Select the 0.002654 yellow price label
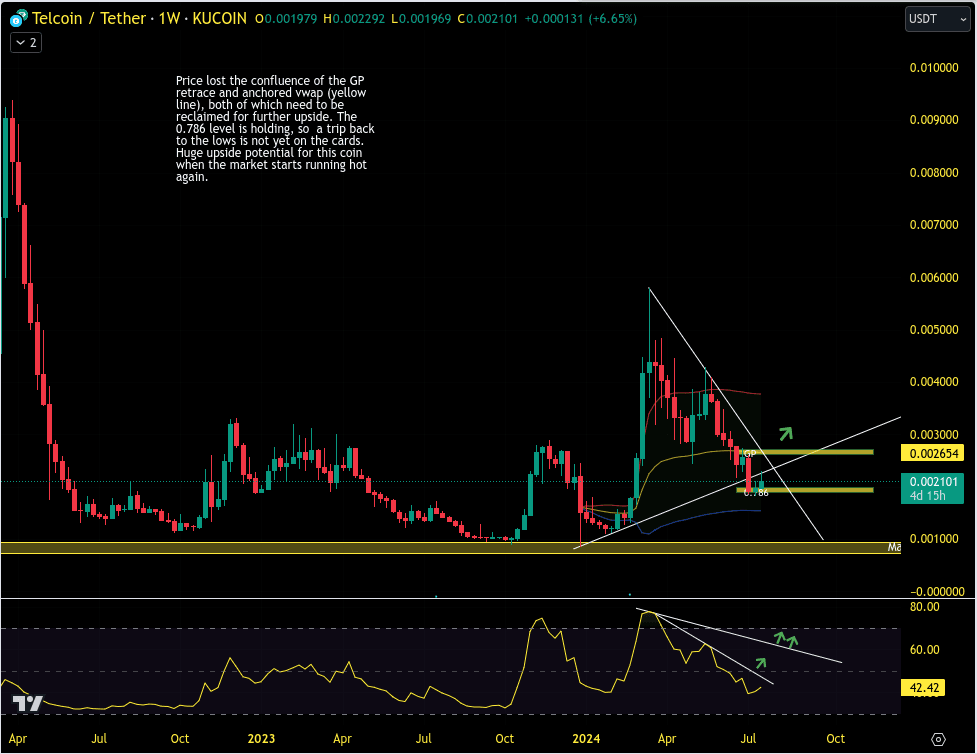The width and height of the screenshot is (977, 754). (x=933, y=453)
